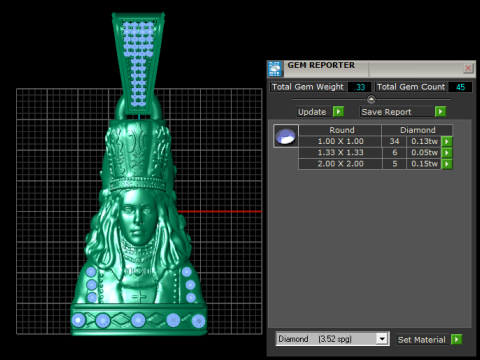
Task: Click count cell showing 6
Action: [394, 153]
